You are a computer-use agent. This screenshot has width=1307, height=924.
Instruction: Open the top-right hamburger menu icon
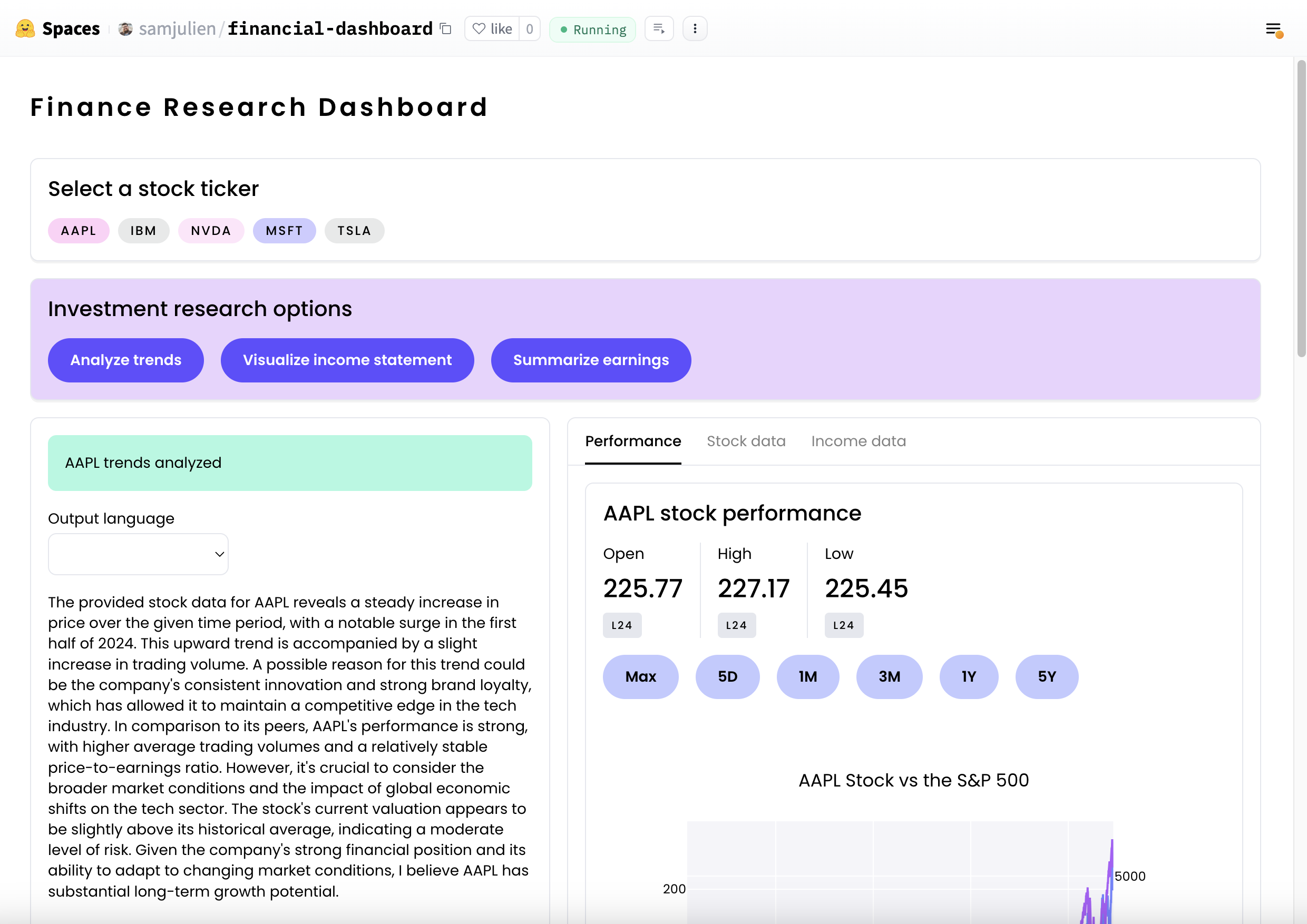tap(1273, 29)
